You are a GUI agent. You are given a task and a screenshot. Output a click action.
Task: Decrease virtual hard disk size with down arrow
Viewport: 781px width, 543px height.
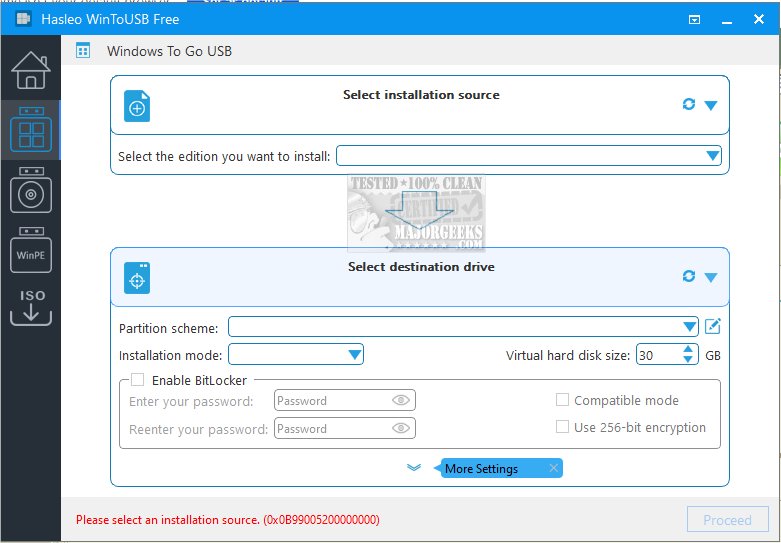(x=688, y=360)
